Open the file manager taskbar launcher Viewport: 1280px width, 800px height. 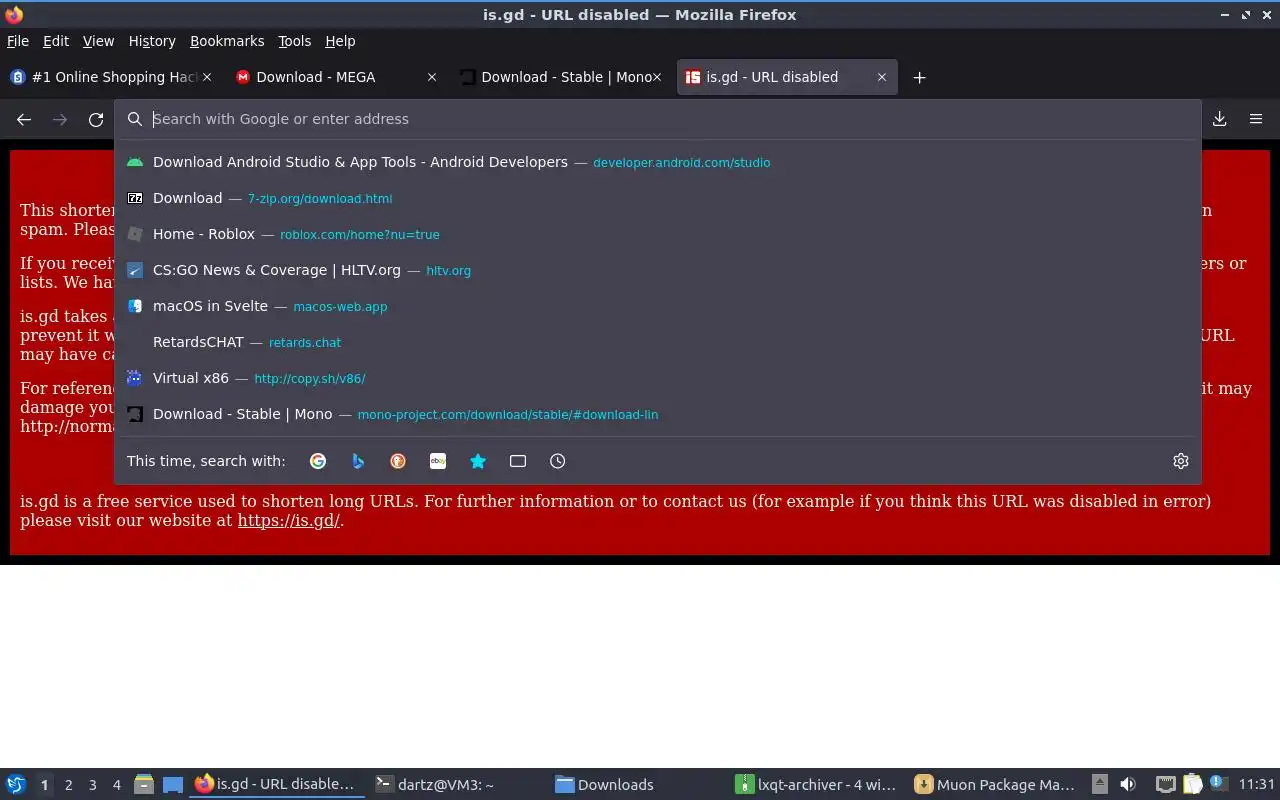[x=144, y=785]
